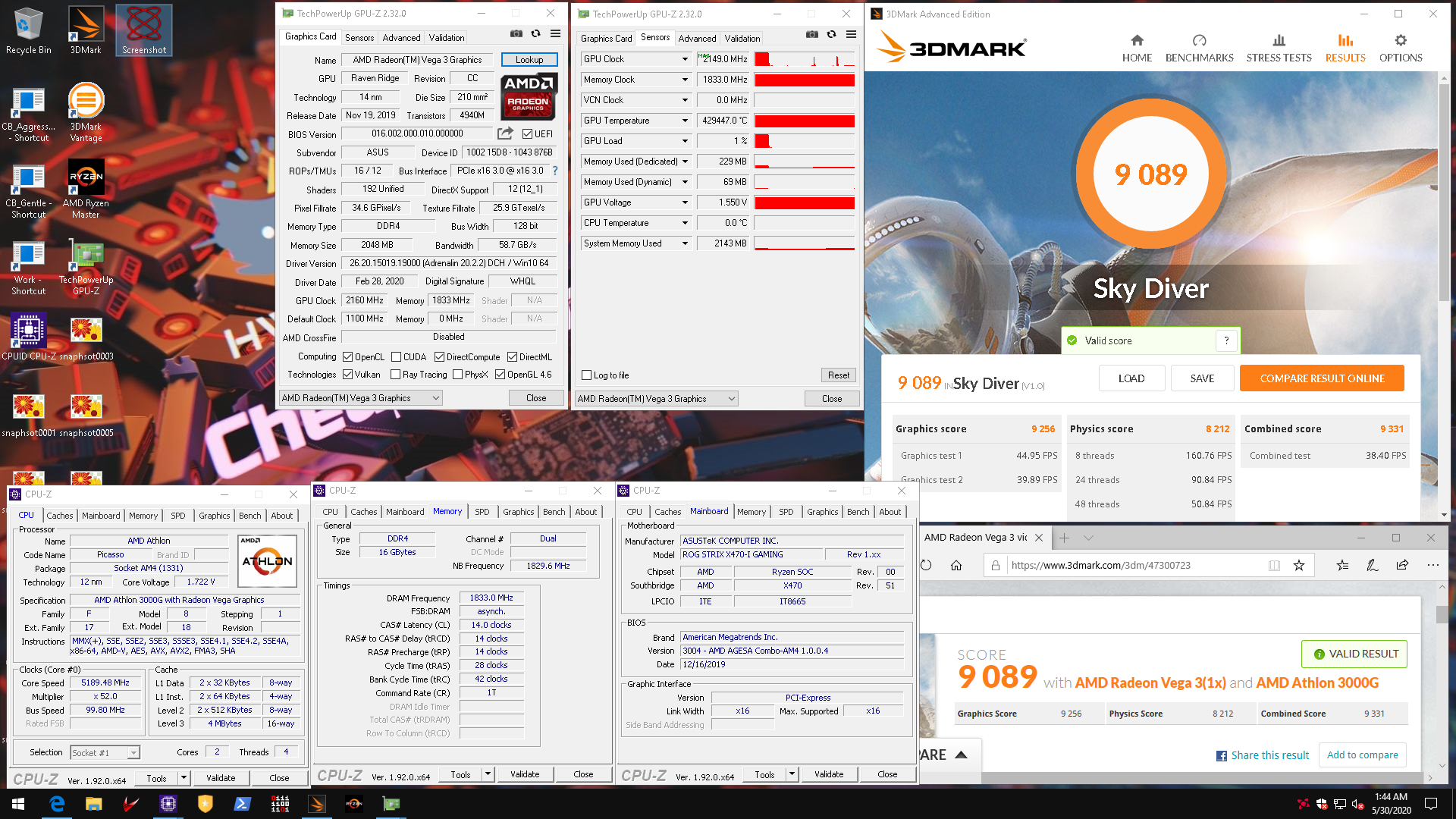This screenshot has width=1456, height=819.
Task: Click the browser home icon
Action: pyautogui.click(x=956, y=565)
